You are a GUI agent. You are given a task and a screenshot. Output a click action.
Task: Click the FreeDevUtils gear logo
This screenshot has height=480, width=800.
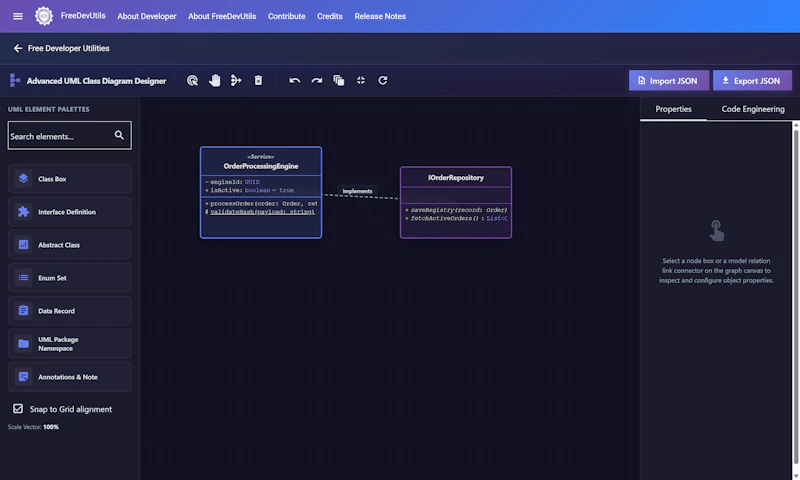(44, 16)
